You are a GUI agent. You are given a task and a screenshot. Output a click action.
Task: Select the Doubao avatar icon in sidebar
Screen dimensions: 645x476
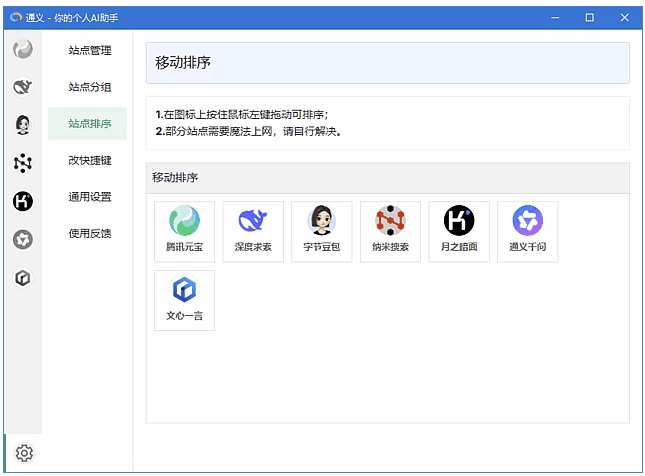[x=23, y=125]
